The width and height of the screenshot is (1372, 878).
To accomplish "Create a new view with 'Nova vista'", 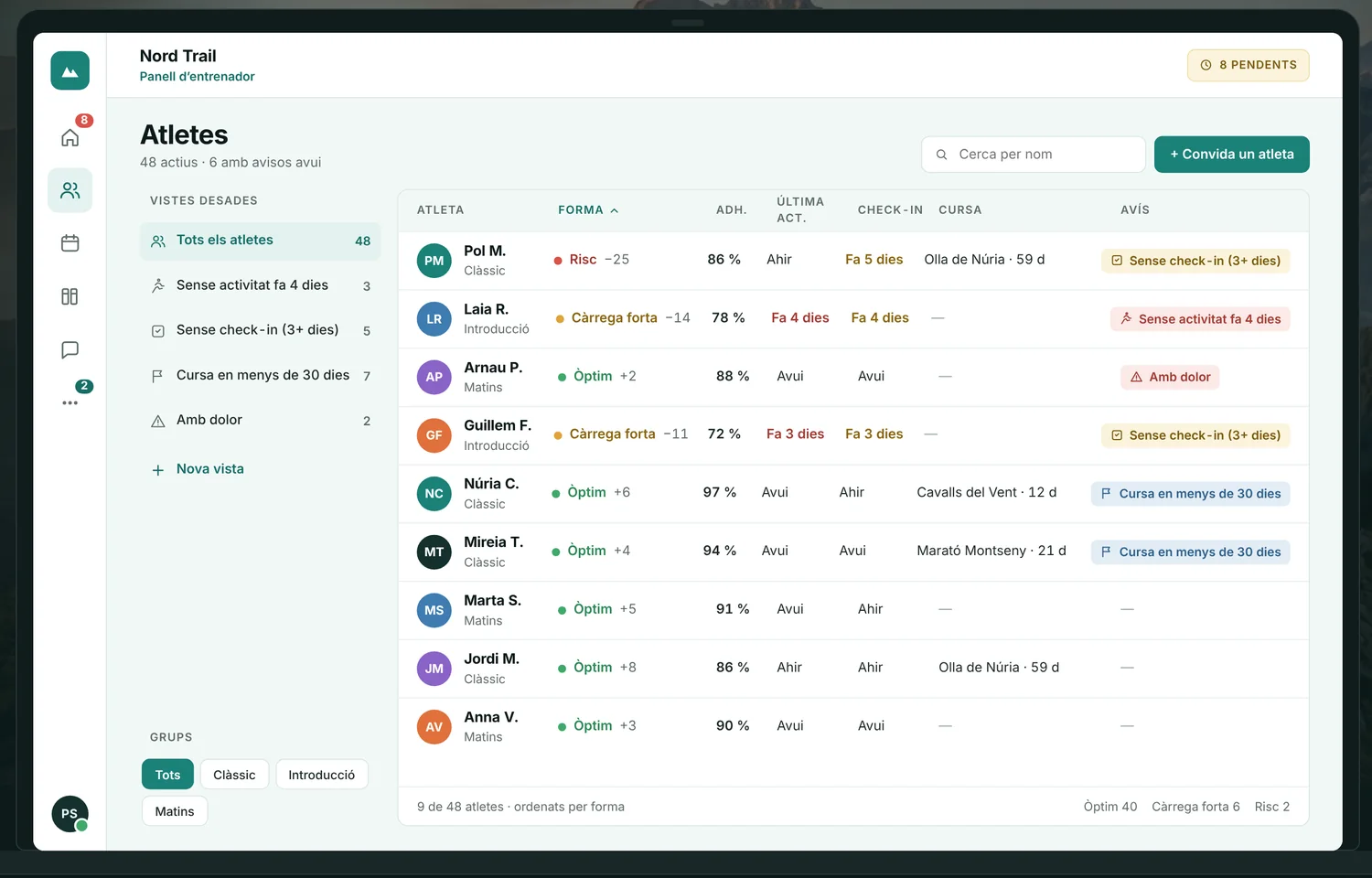I will point(198,469).
